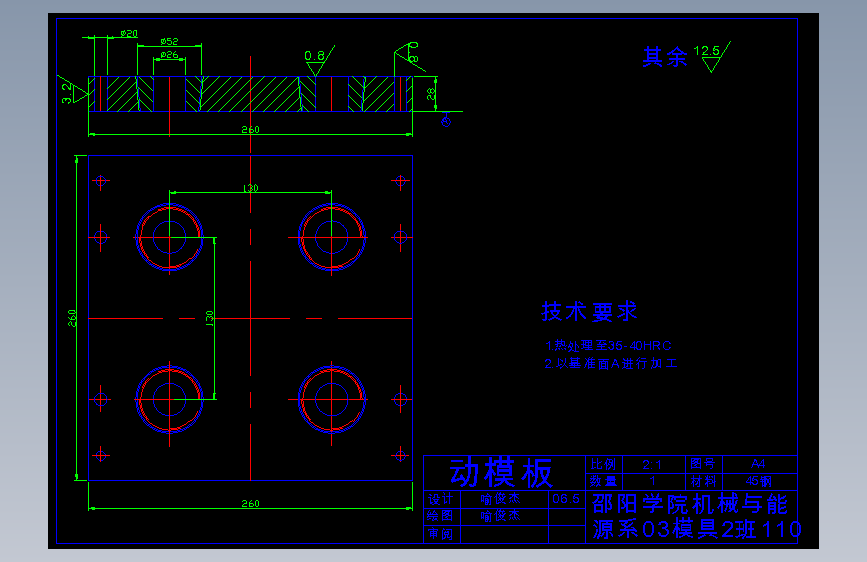This screenshot has height=562, width=867.
Task: Select the 'ø20' diameter dimension
Action: pyautogui.click(x=129, y=33)
